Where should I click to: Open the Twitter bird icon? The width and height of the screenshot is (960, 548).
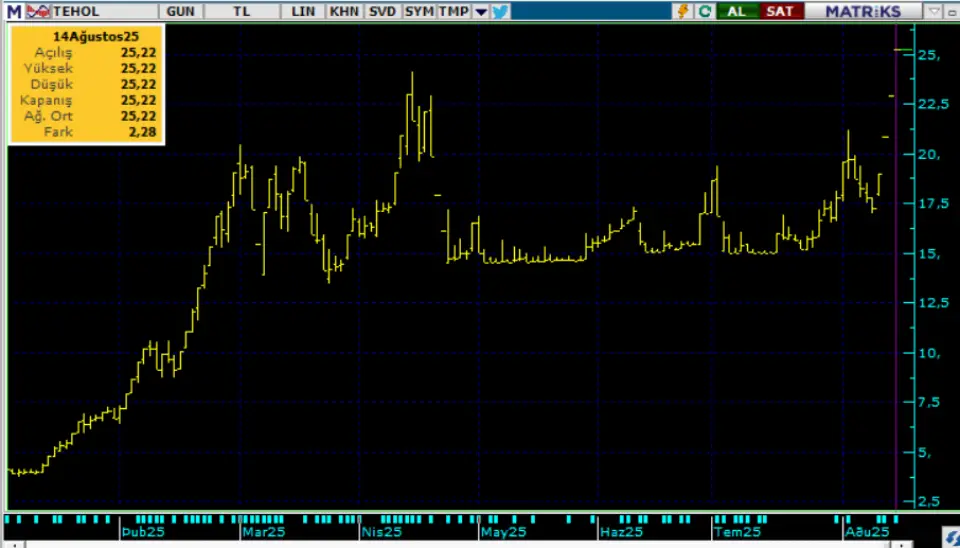coord(500,11)
